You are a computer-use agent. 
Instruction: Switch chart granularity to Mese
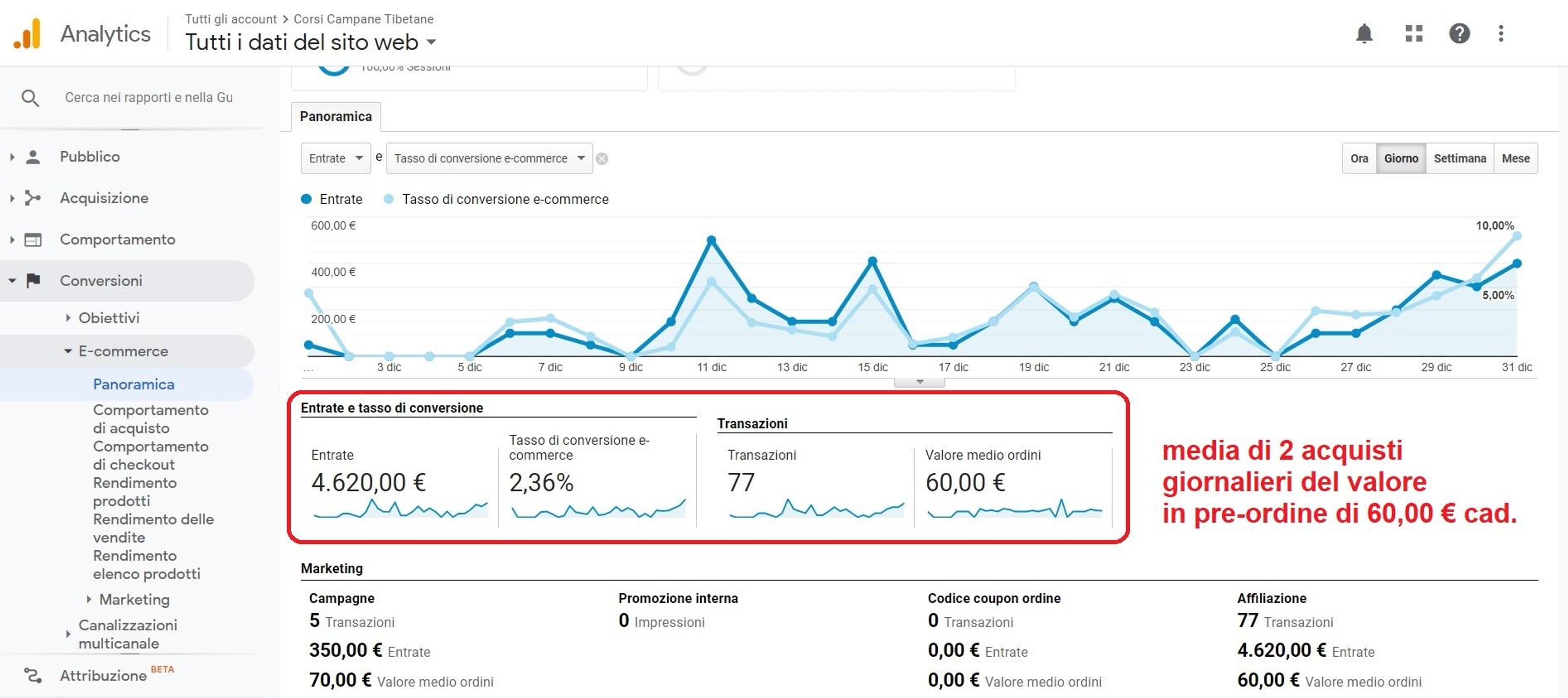[x=1515, y=158]
